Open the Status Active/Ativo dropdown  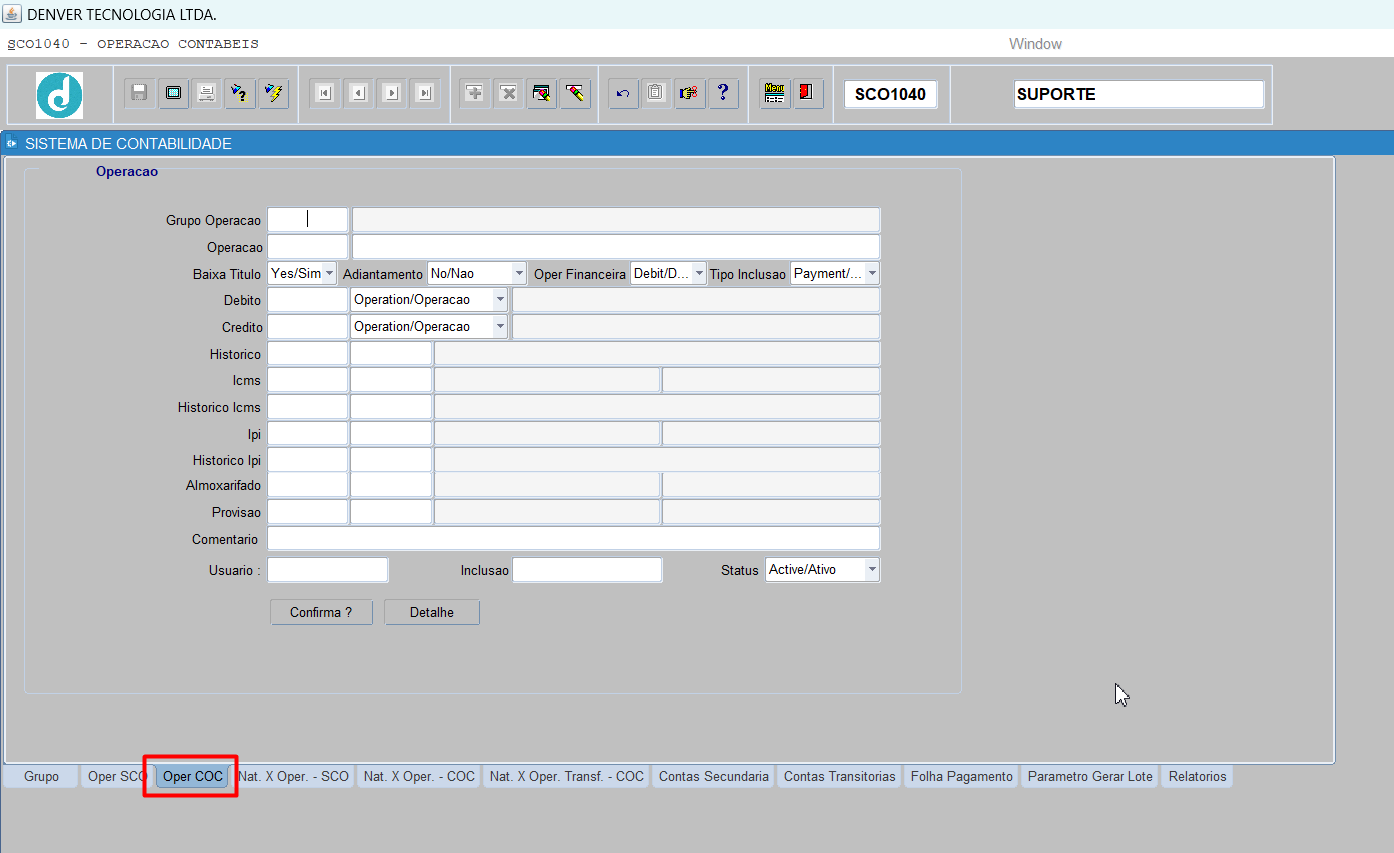pyautogui.click(x=822, y=570)
